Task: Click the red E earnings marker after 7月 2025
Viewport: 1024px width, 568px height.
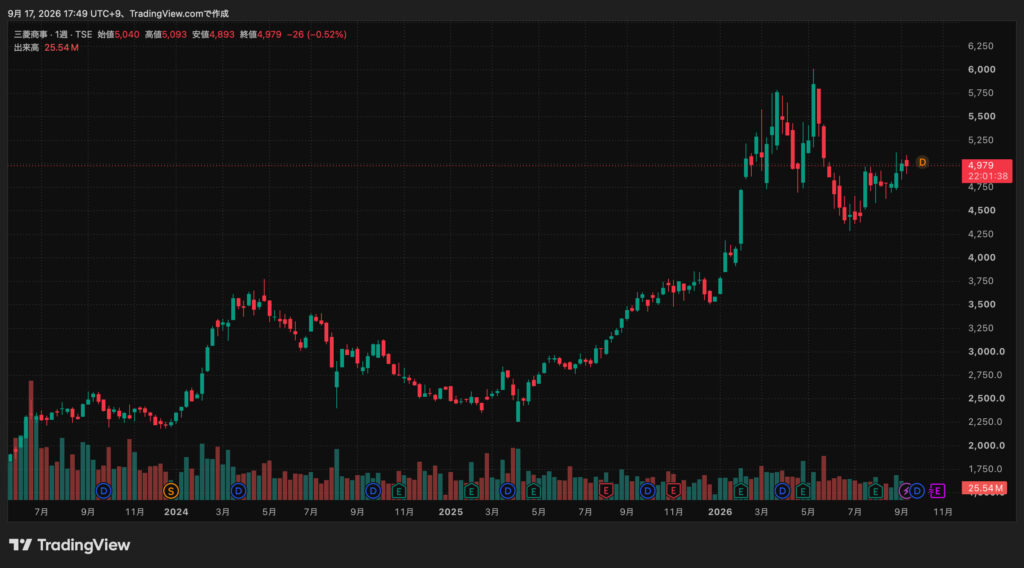Action: pyautogui.click(x=605, y=490)
